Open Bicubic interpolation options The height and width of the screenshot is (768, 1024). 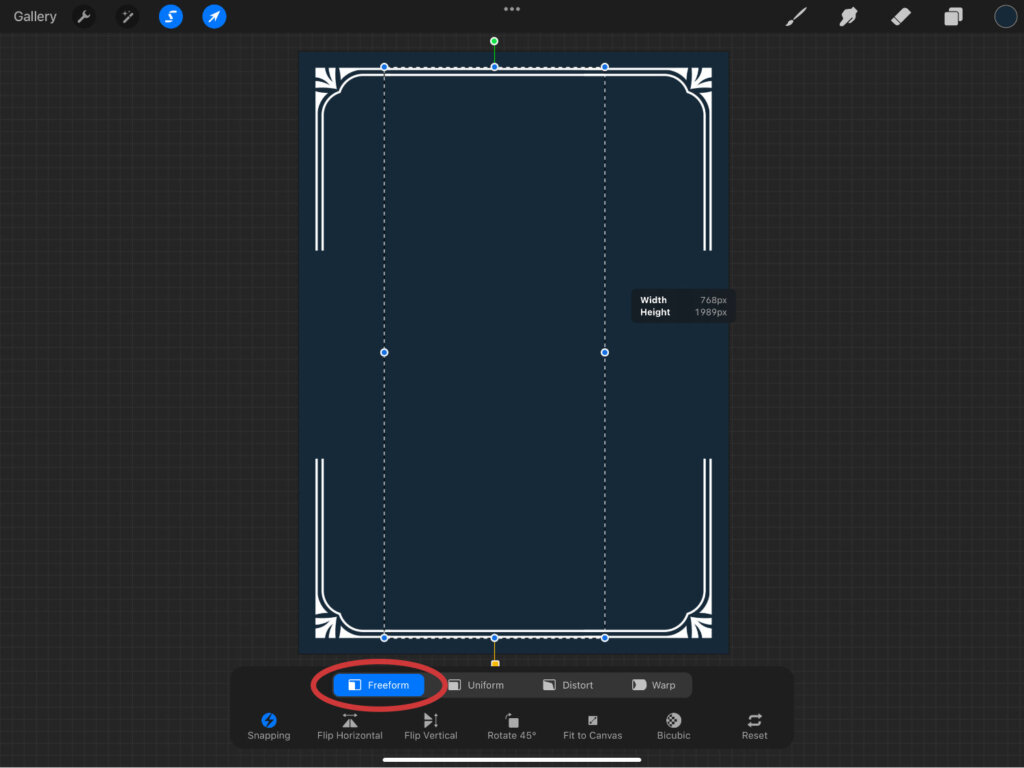click(x=674, y=725)
